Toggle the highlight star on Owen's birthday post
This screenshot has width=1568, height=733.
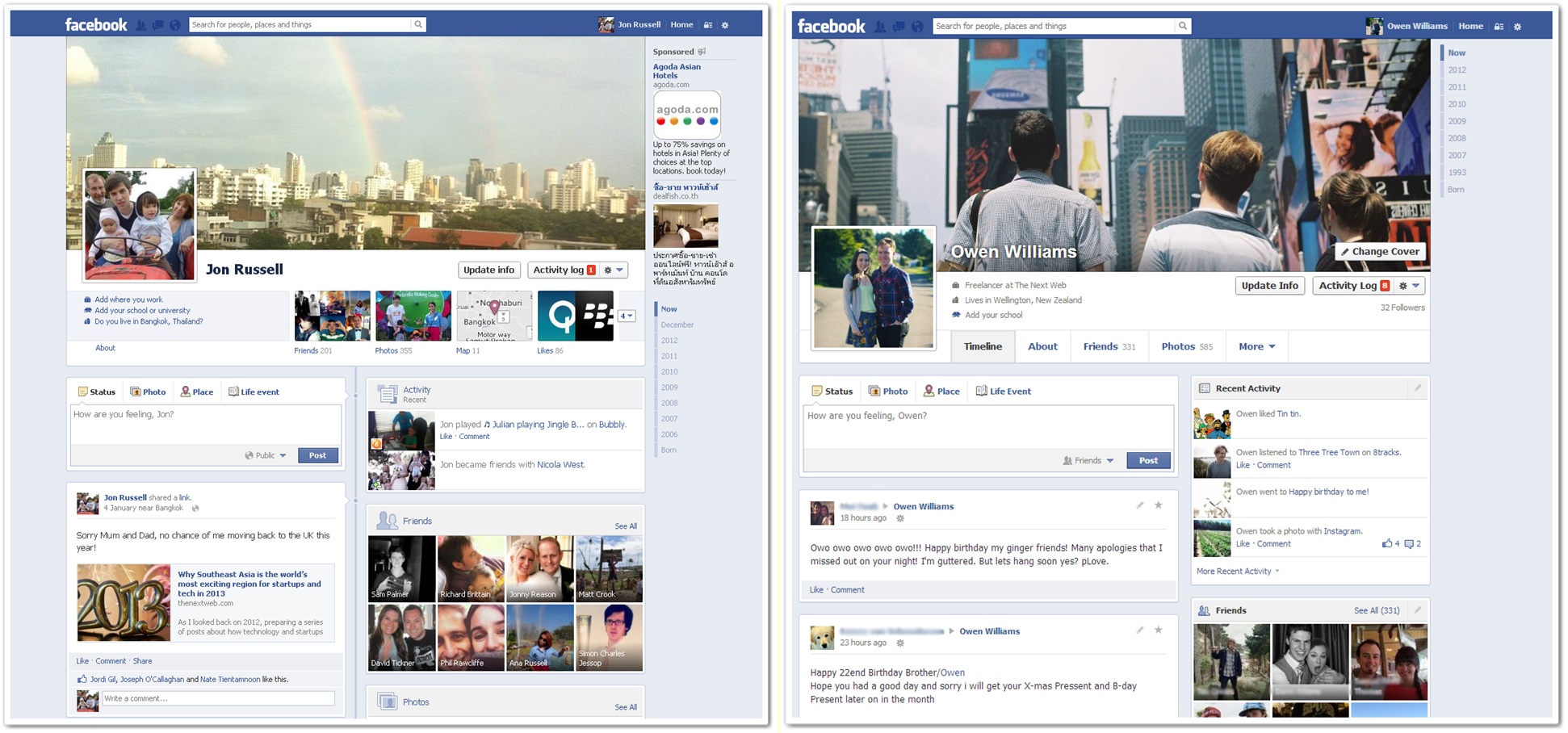1159,505
